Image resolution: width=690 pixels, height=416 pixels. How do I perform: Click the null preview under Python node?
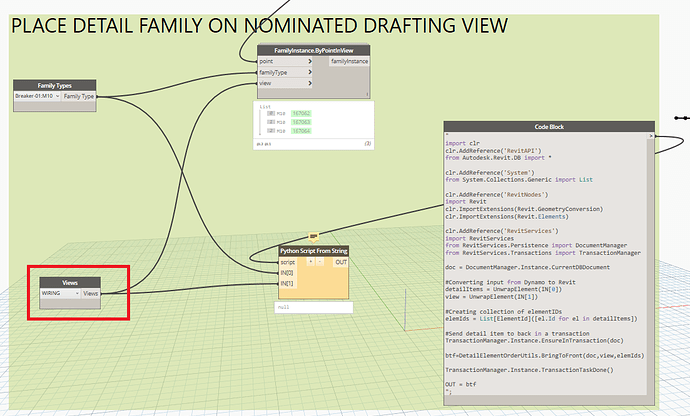pyautogui.click(x=314, y=307)
